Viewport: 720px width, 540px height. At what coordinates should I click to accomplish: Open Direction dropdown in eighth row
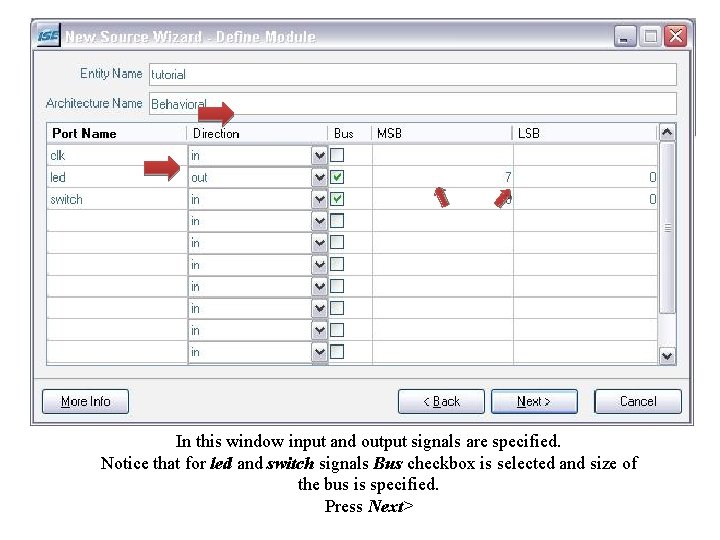coord(320,309)
